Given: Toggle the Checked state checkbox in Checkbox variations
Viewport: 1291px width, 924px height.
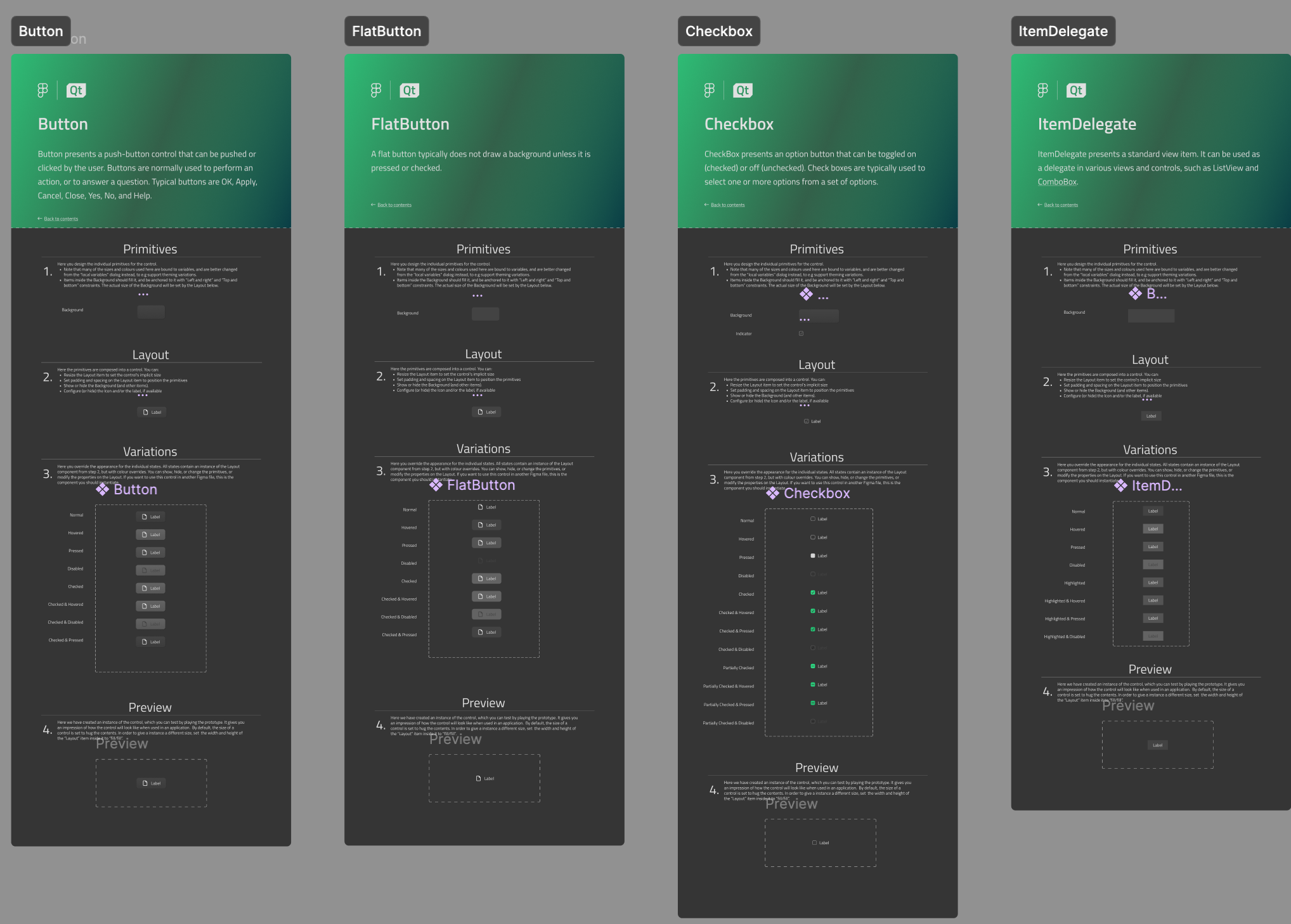Looking at the screenshot, I should pyautogui.click(x=812, y=593).
